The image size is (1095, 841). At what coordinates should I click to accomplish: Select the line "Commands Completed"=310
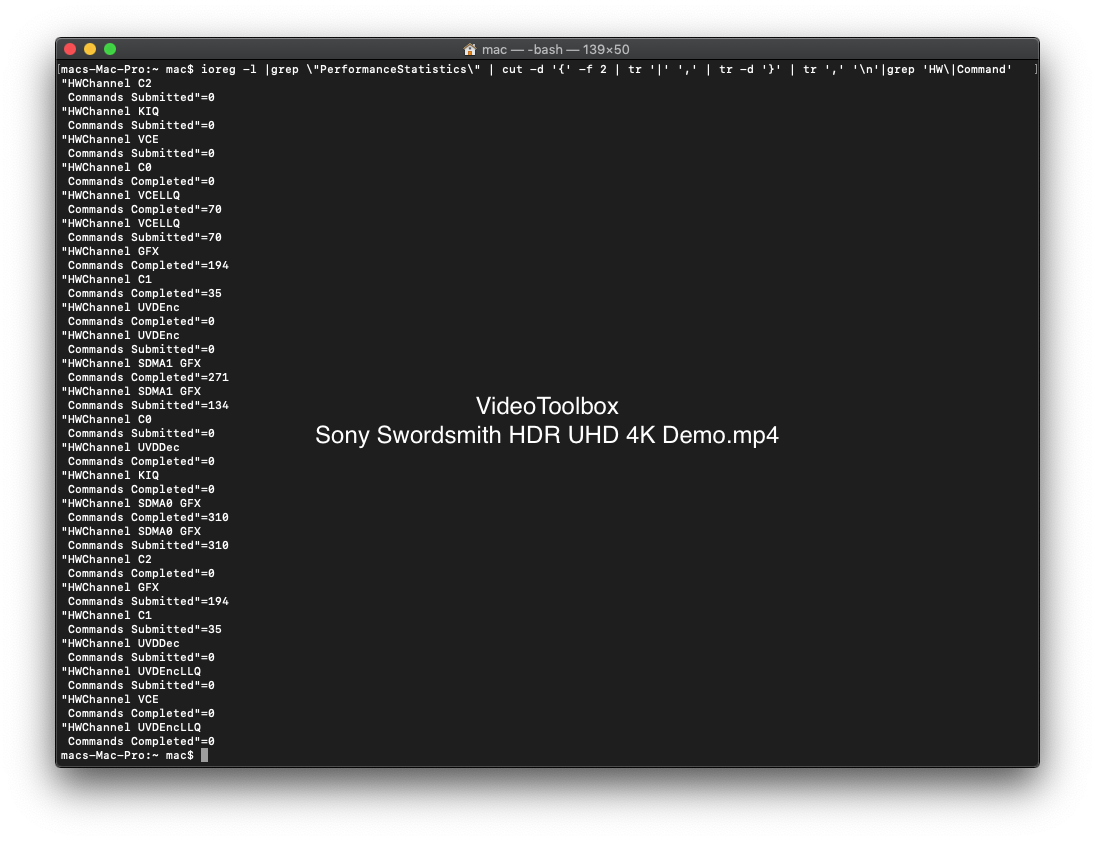point(148,518)
